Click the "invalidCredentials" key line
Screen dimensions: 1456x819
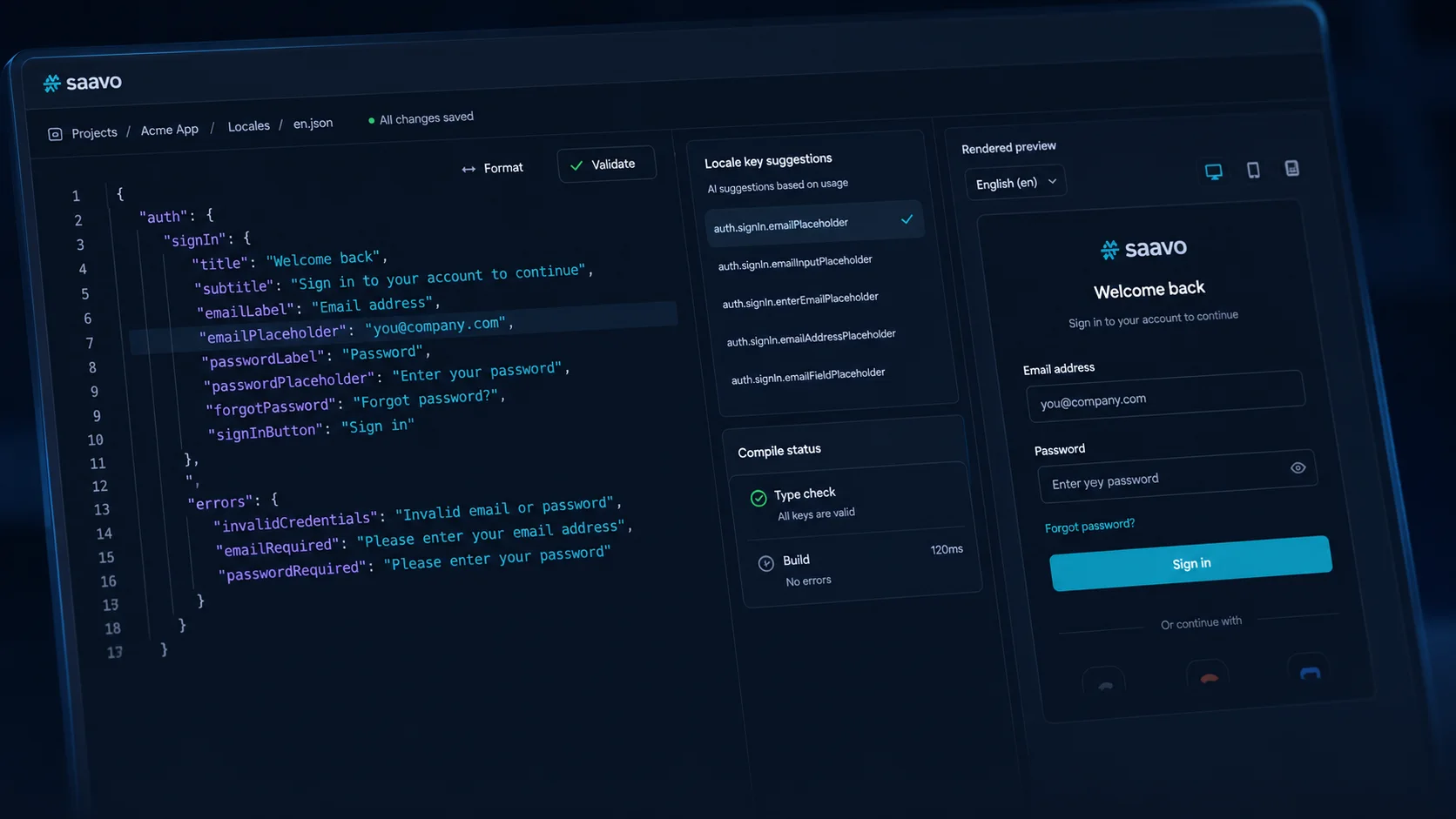pyautogui.click(x=417, y=514)
